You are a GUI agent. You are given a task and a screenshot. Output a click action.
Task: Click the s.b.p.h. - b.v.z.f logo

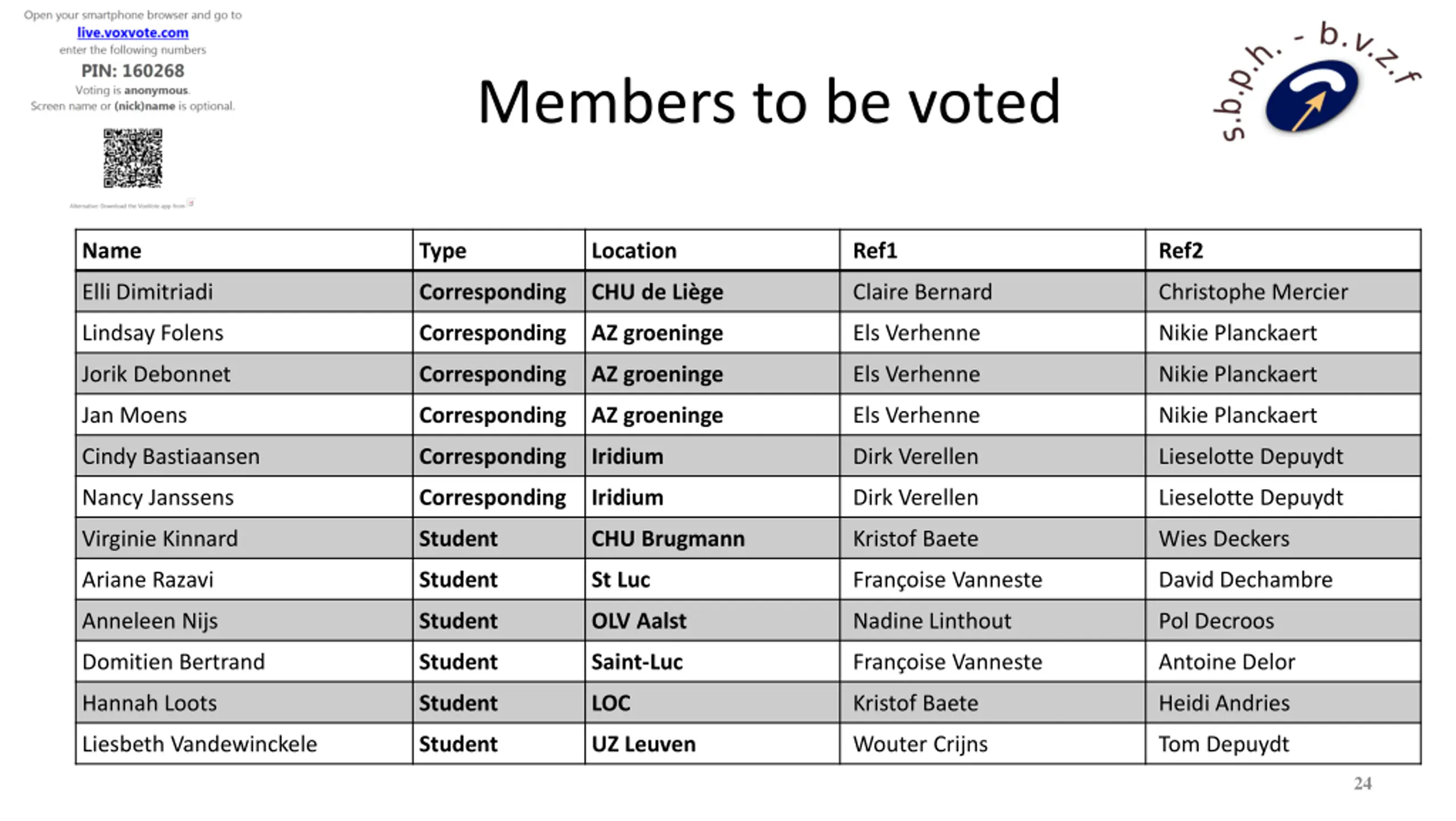(1313, 85)
